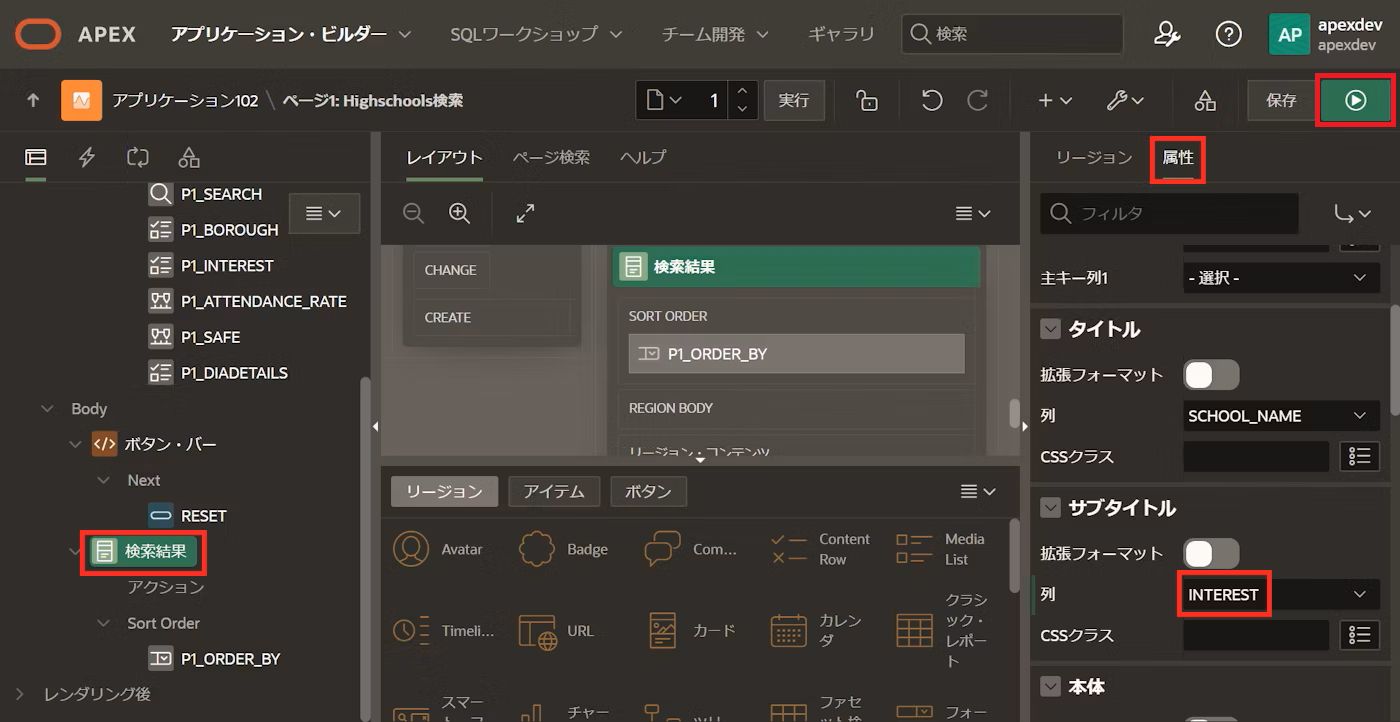Open サブタイトル CSSクラス picker list button
This screenshot has height=722, width=1400.
point(1359,635)
